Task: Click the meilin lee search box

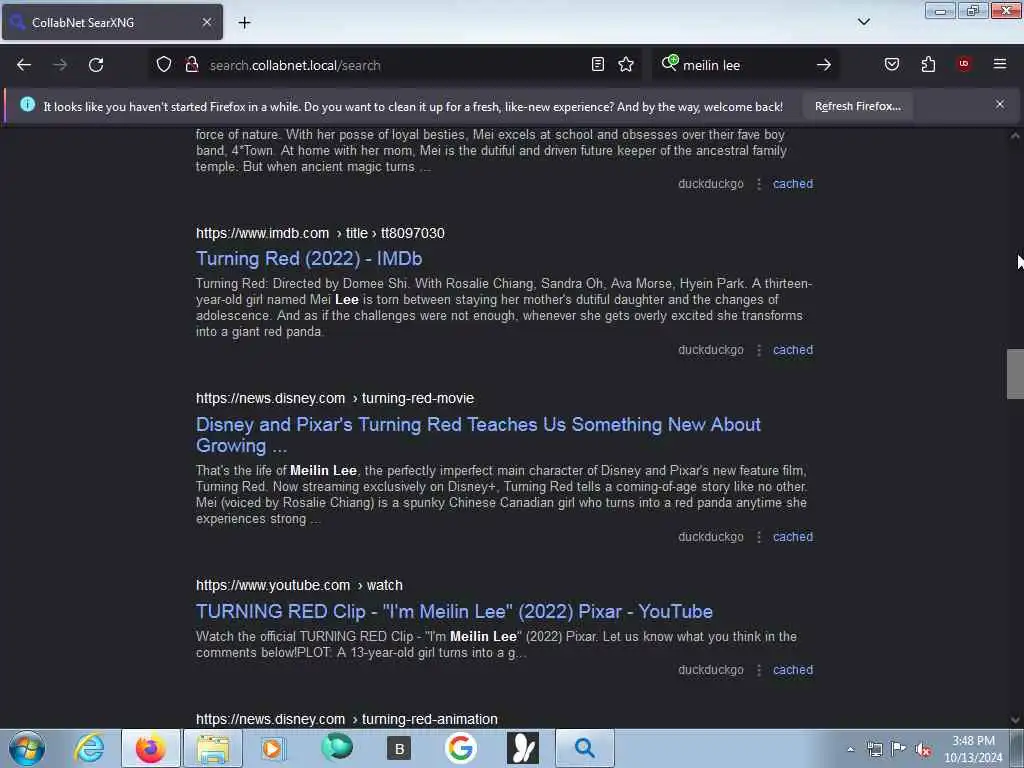Action: pos(744,65)
